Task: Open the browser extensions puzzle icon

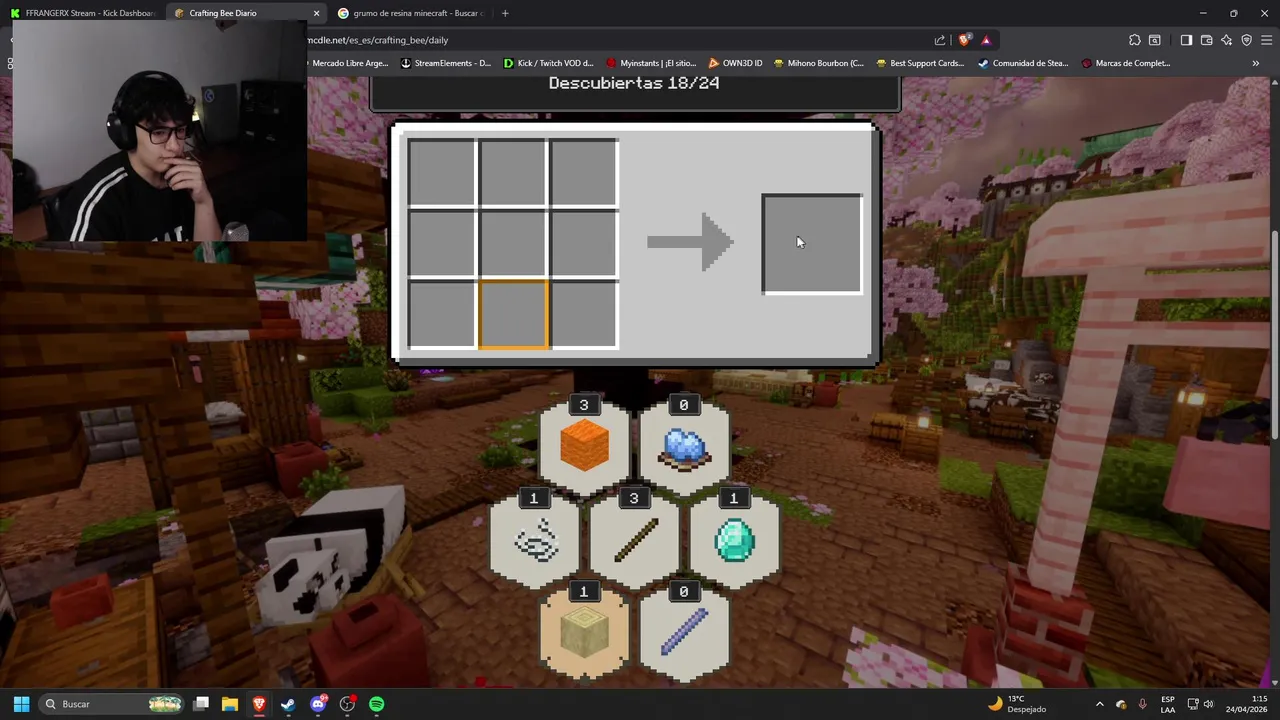Action: click(1134, 40)
